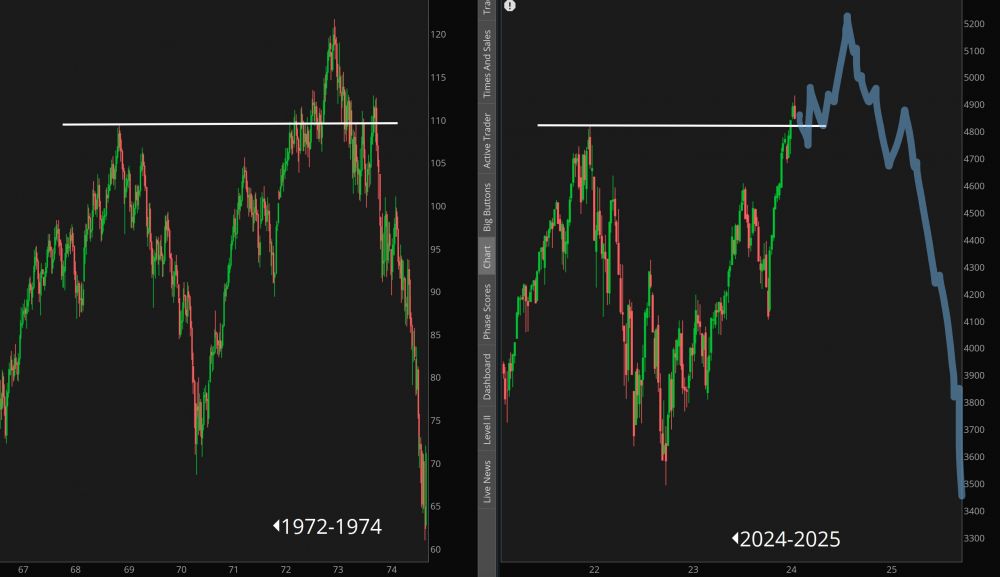Open the Level II tab
The image size is (1000, 577).
[487, 428]
